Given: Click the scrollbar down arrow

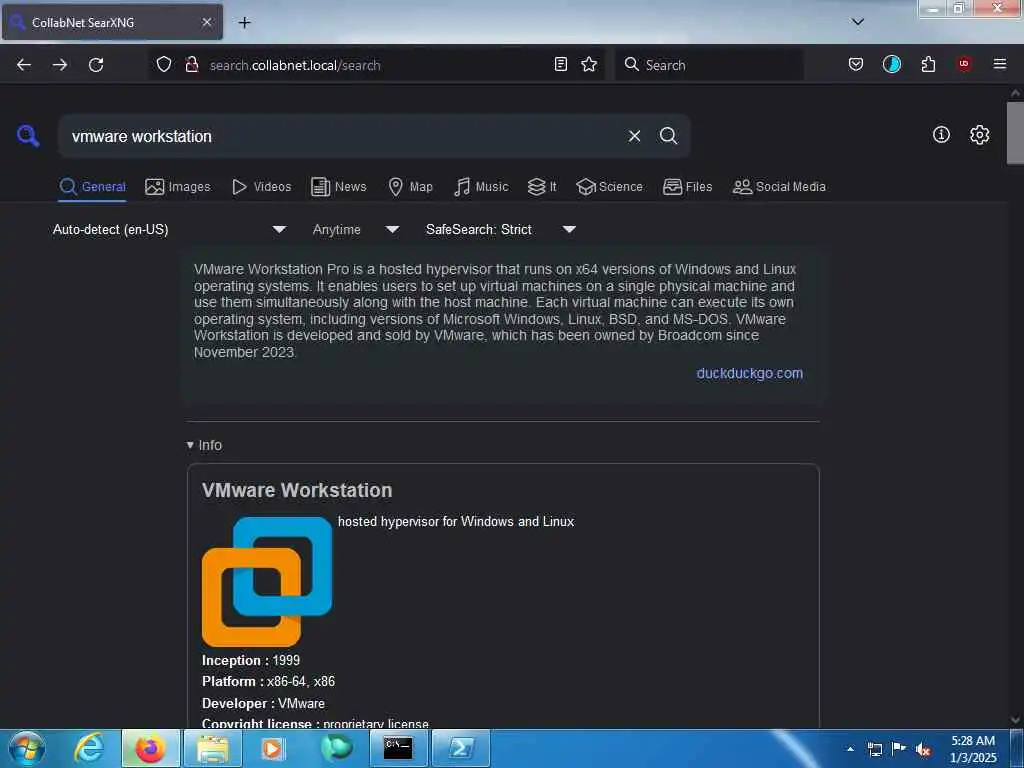Looking at the screenshot, I should [1015, 720].
